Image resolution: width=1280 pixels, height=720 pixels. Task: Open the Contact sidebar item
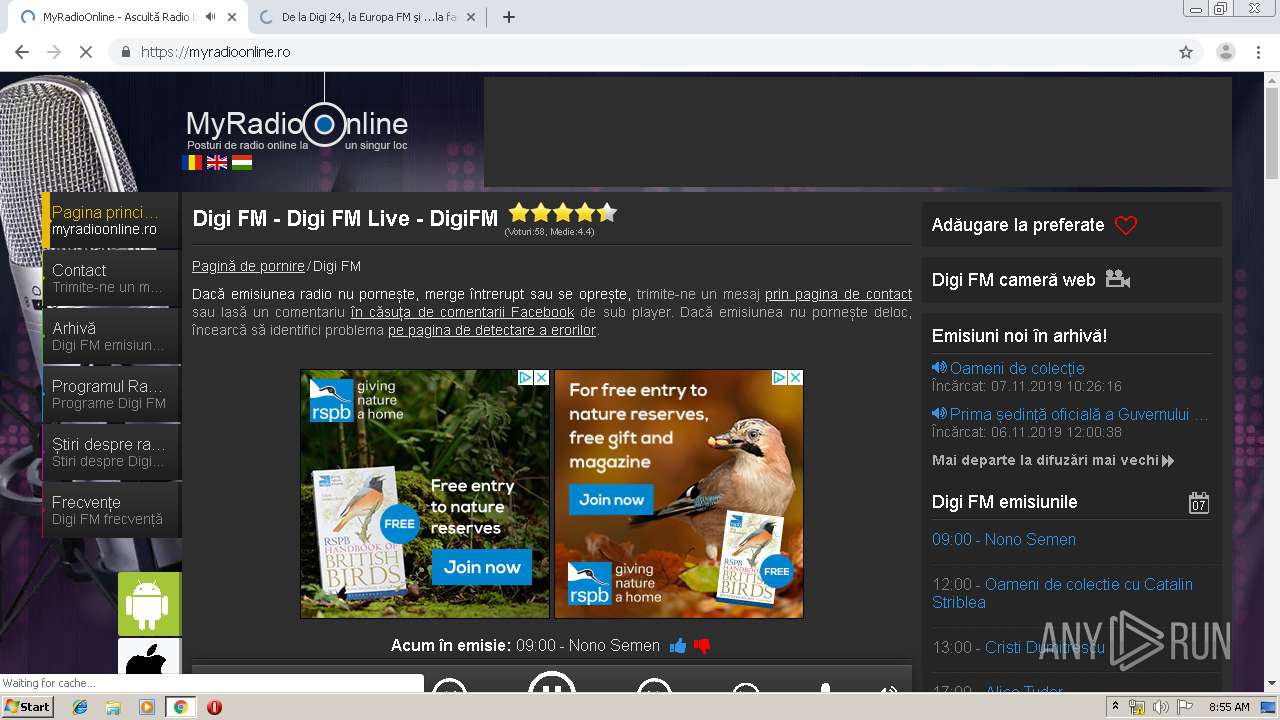click(111, 278)
